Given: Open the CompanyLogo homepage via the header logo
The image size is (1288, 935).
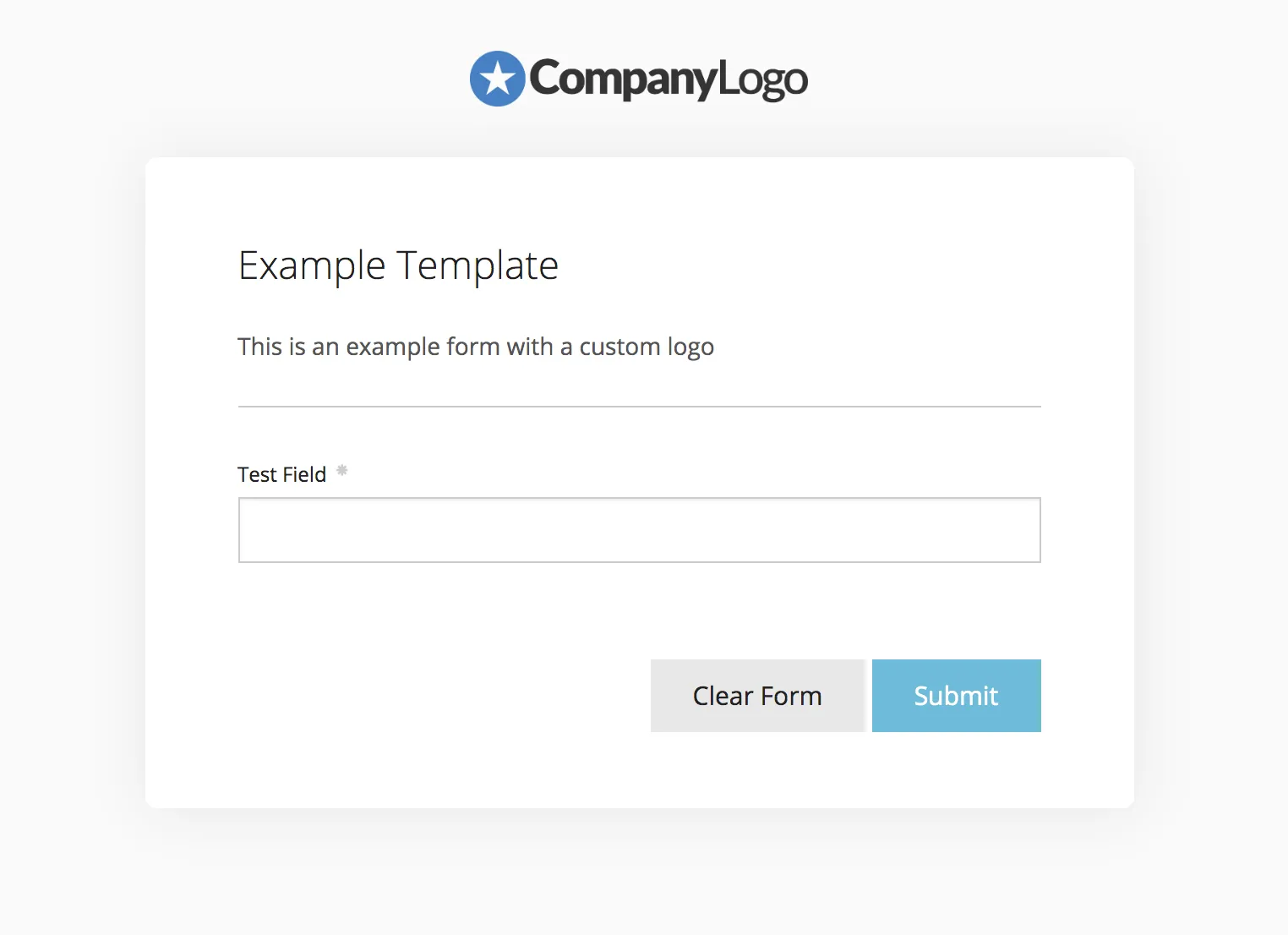Looking at the screenshot, I should click(638, 78).
